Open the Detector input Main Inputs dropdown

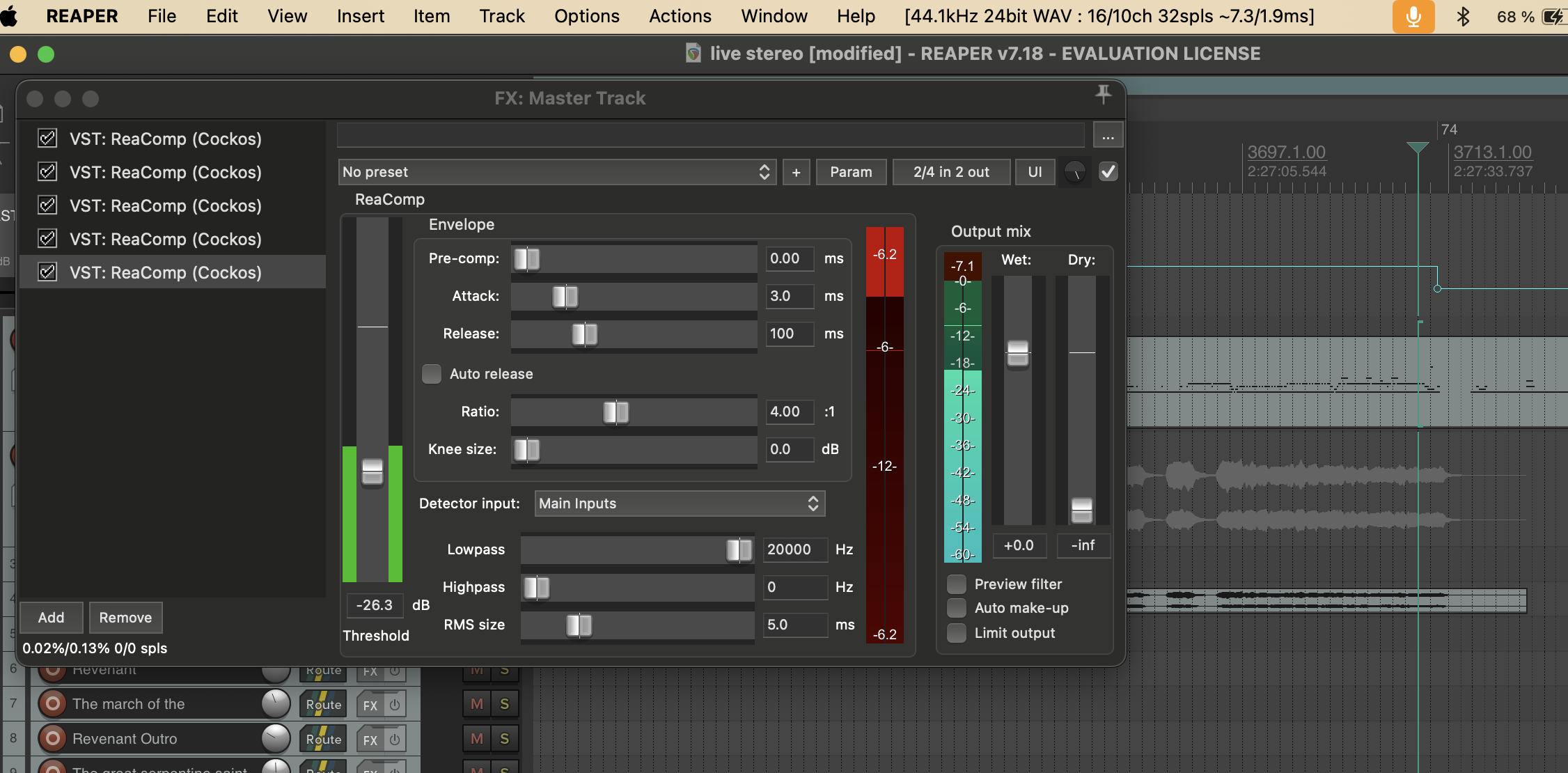(680, 503)
